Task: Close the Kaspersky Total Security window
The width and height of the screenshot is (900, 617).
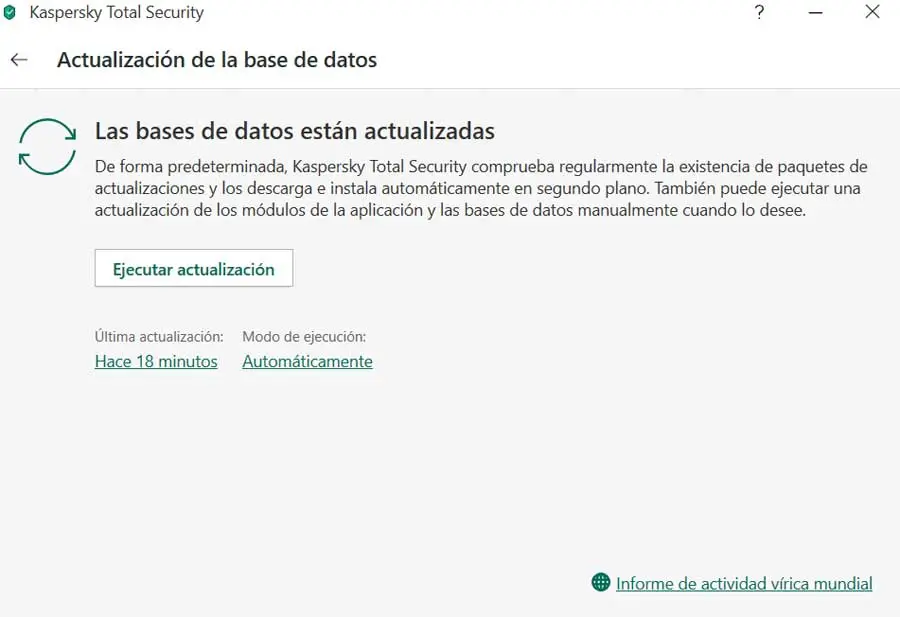Action: pos(872,11)
